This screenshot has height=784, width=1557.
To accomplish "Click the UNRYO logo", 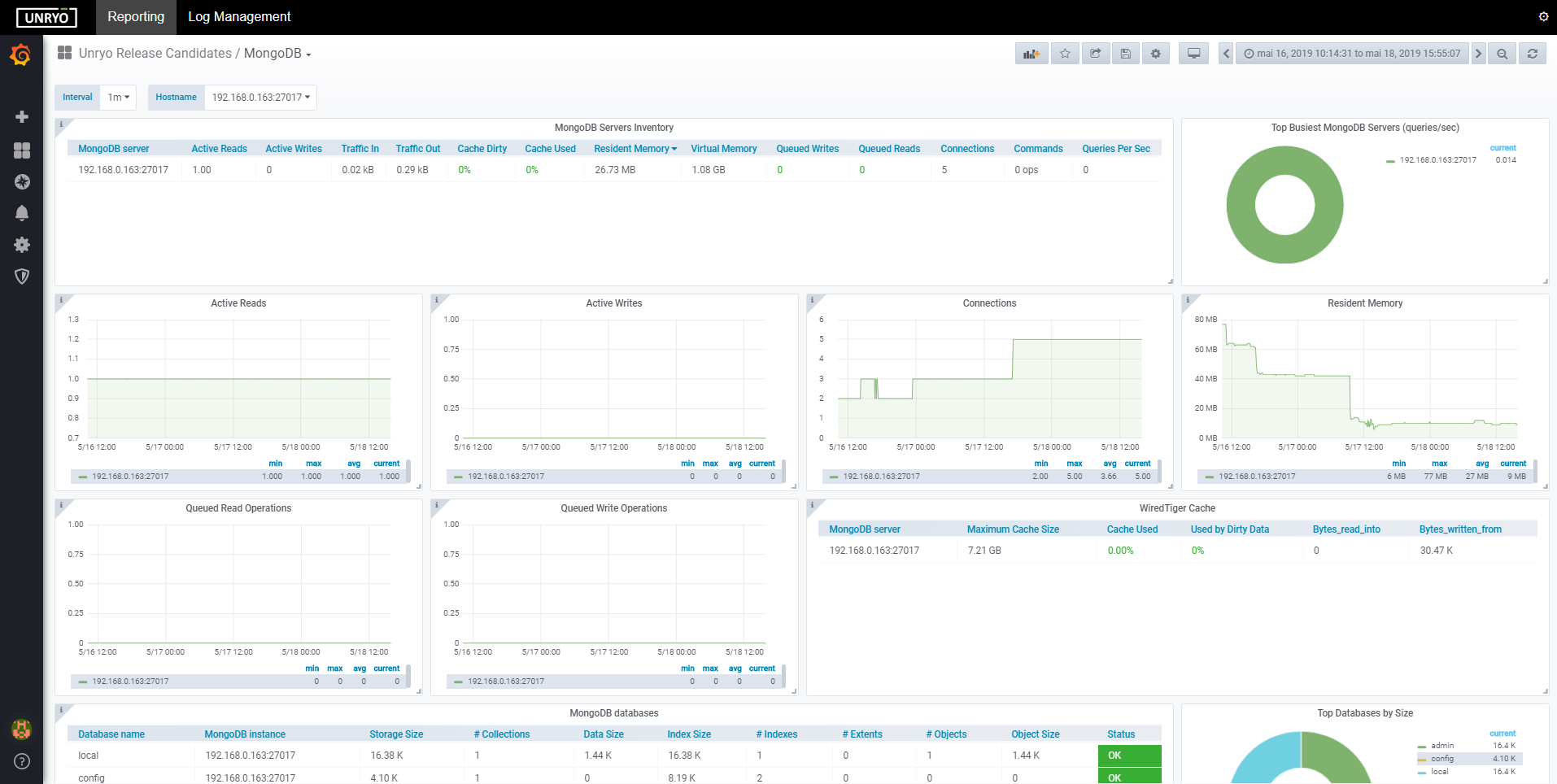I will [x=46, y=17].
